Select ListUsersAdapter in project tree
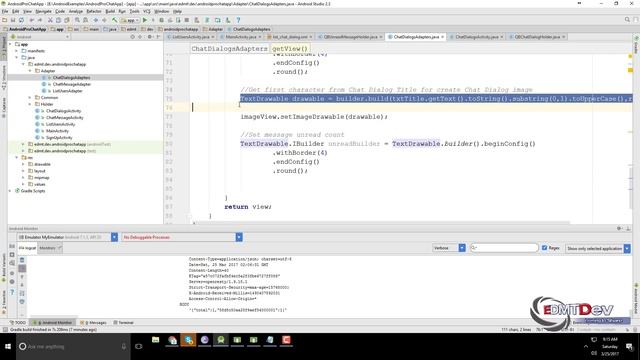640x360 pixels. click(67, 91)
